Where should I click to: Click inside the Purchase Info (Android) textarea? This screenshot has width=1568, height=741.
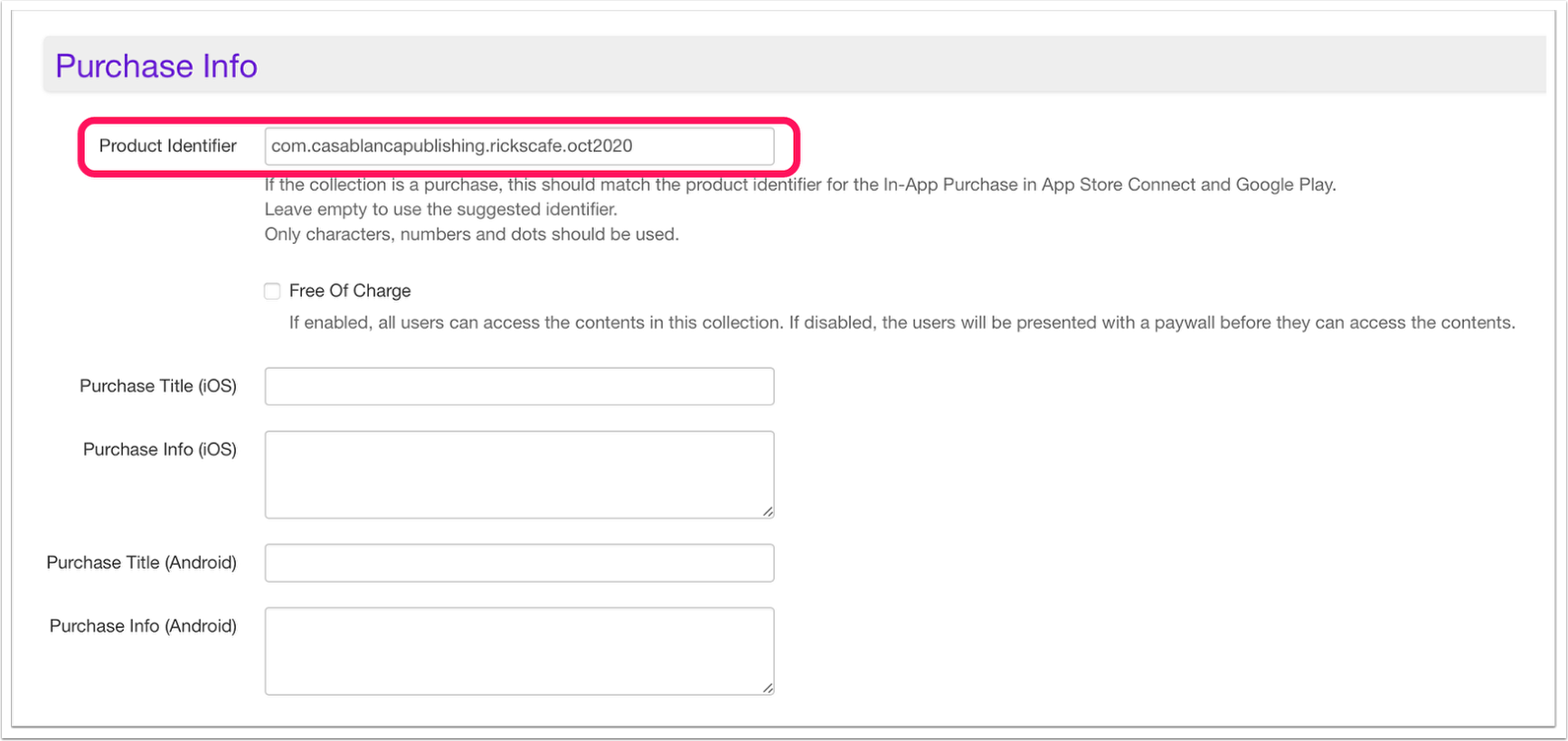pyautogui.click(x=519, y=651)
